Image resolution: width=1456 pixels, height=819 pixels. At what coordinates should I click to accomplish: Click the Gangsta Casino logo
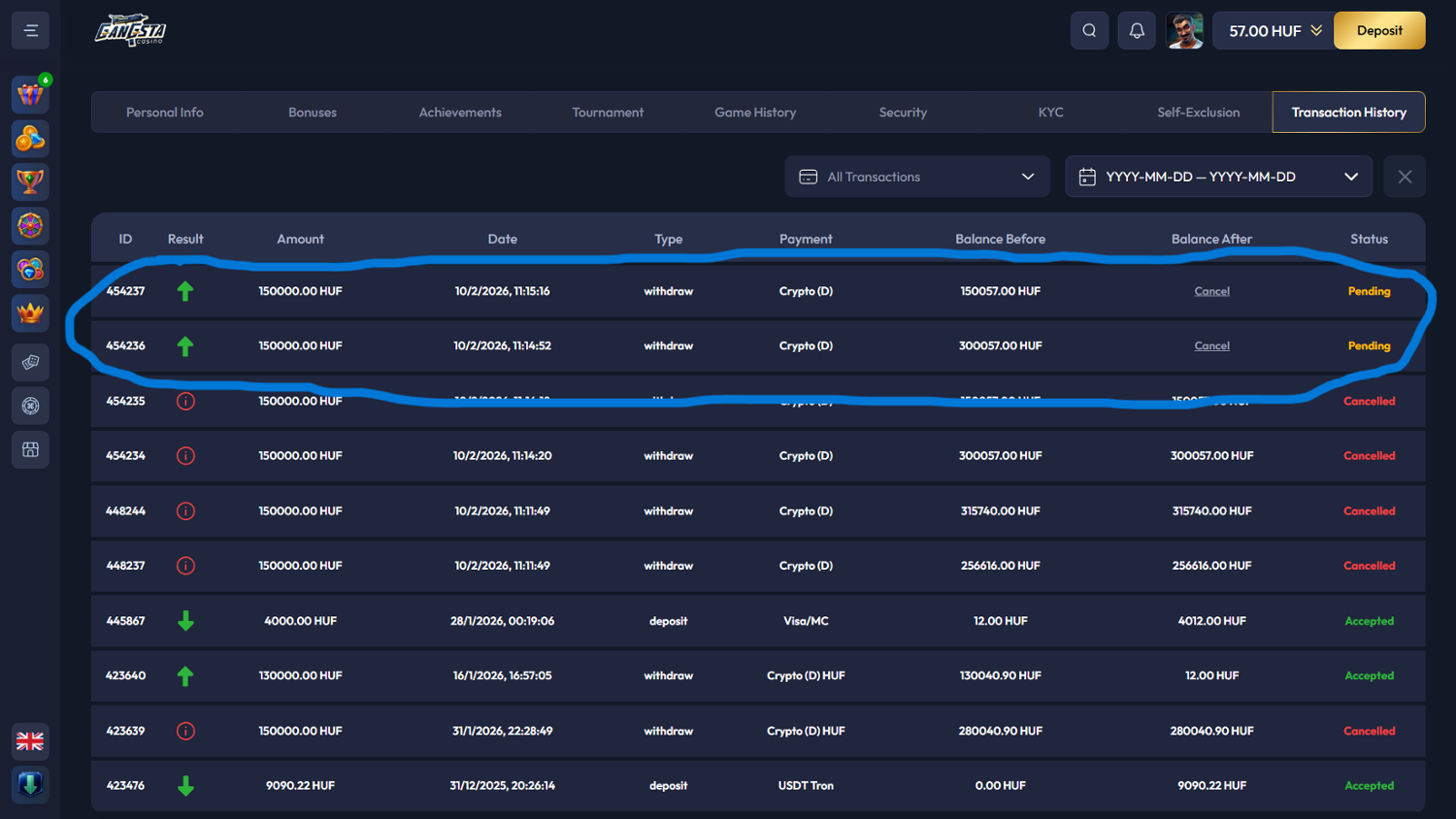pyautogui.click(x=131, y=30)
